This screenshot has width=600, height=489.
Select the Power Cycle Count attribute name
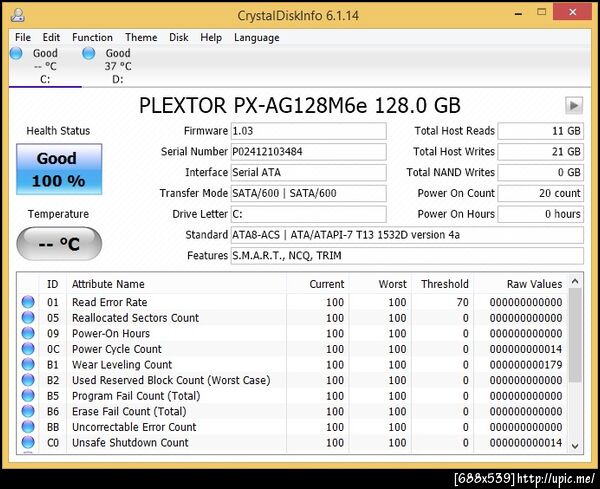(117, 349)
